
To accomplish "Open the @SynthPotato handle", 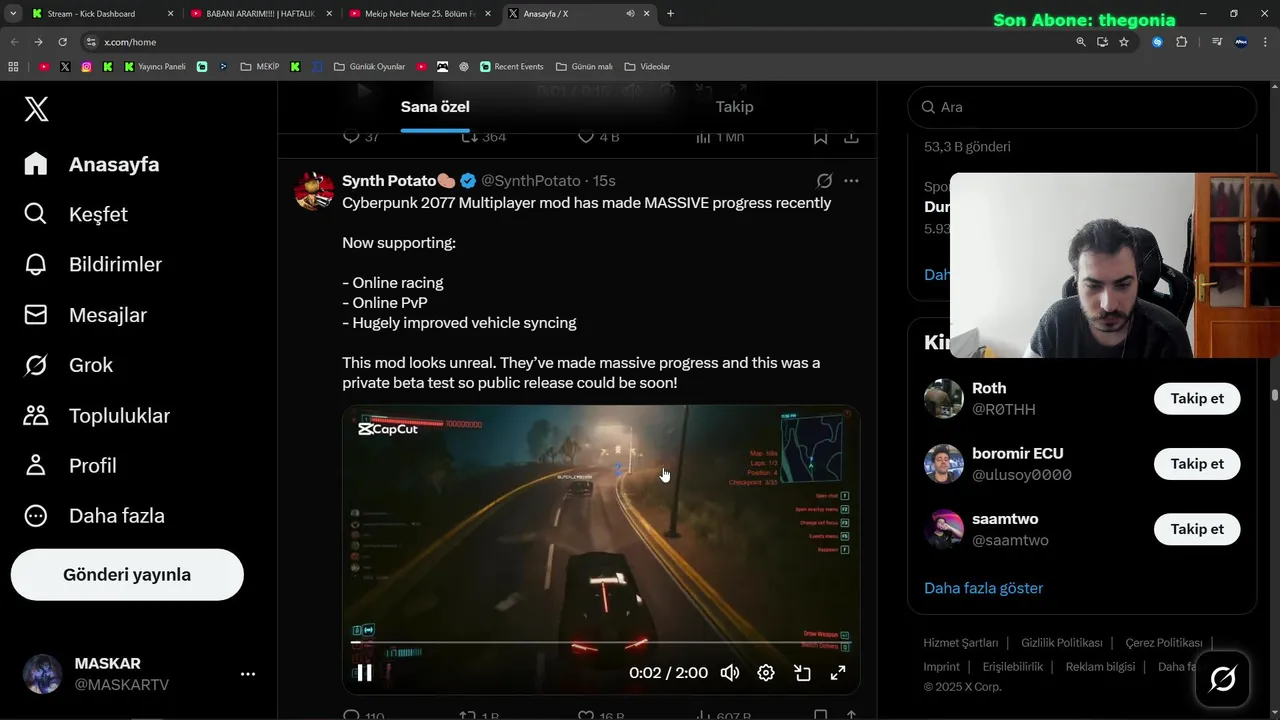I will pyautogui.click(x=531, y=181).
